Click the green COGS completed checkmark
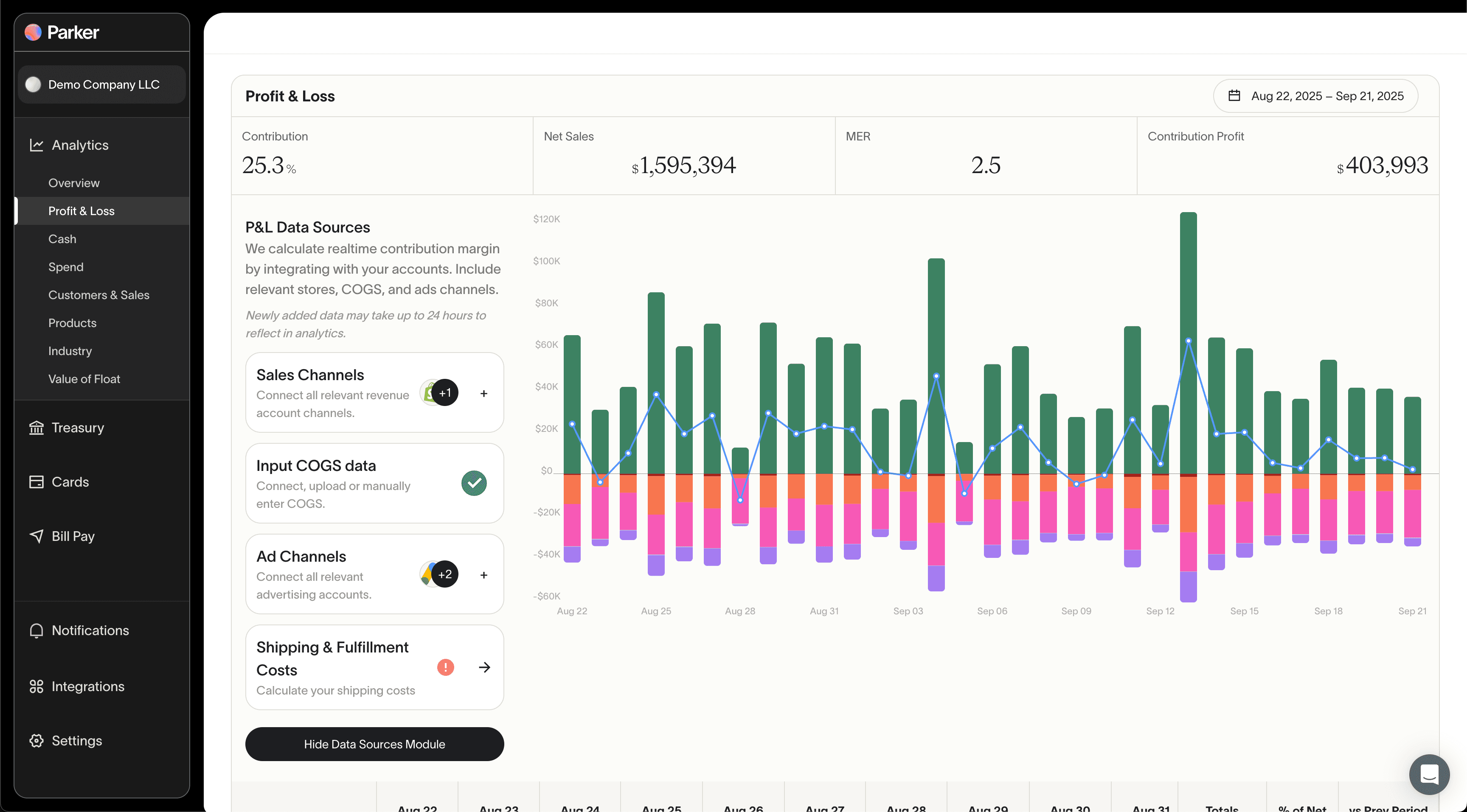The image size is (1467, 812). pyautogui.click(x=474, y=483)
